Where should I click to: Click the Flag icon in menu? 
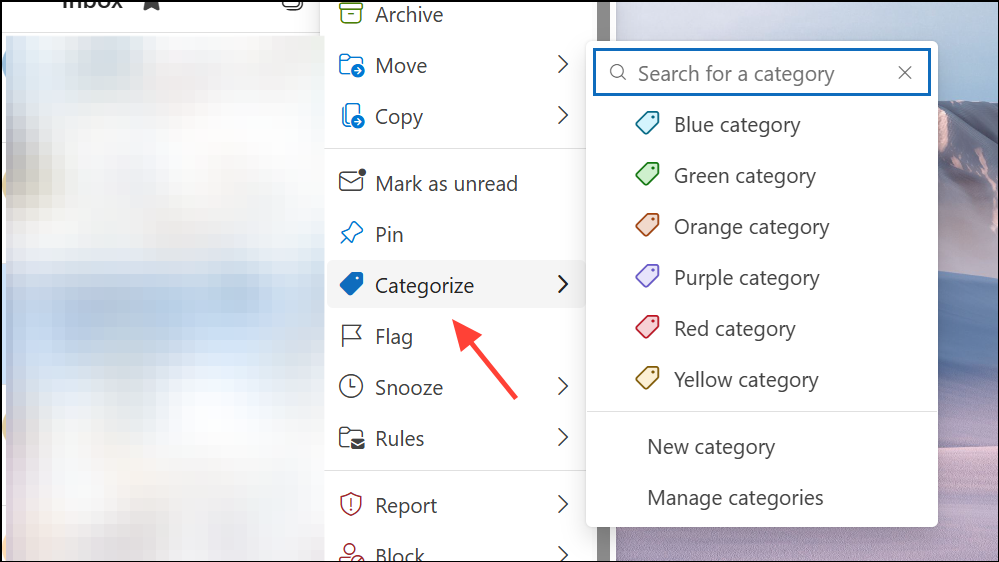point(350,337)
